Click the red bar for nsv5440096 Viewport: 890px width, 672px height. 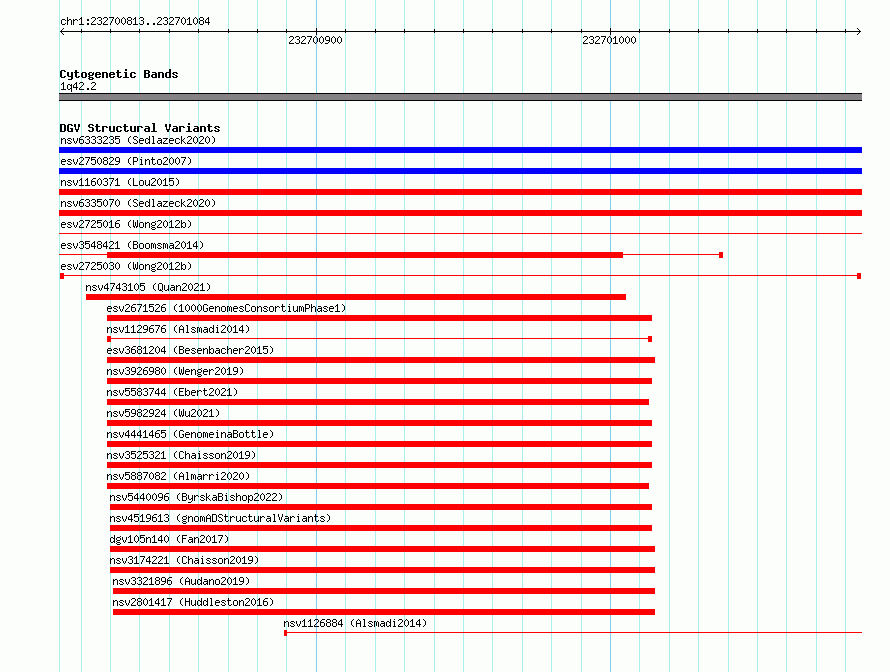[x=381, y=507]
